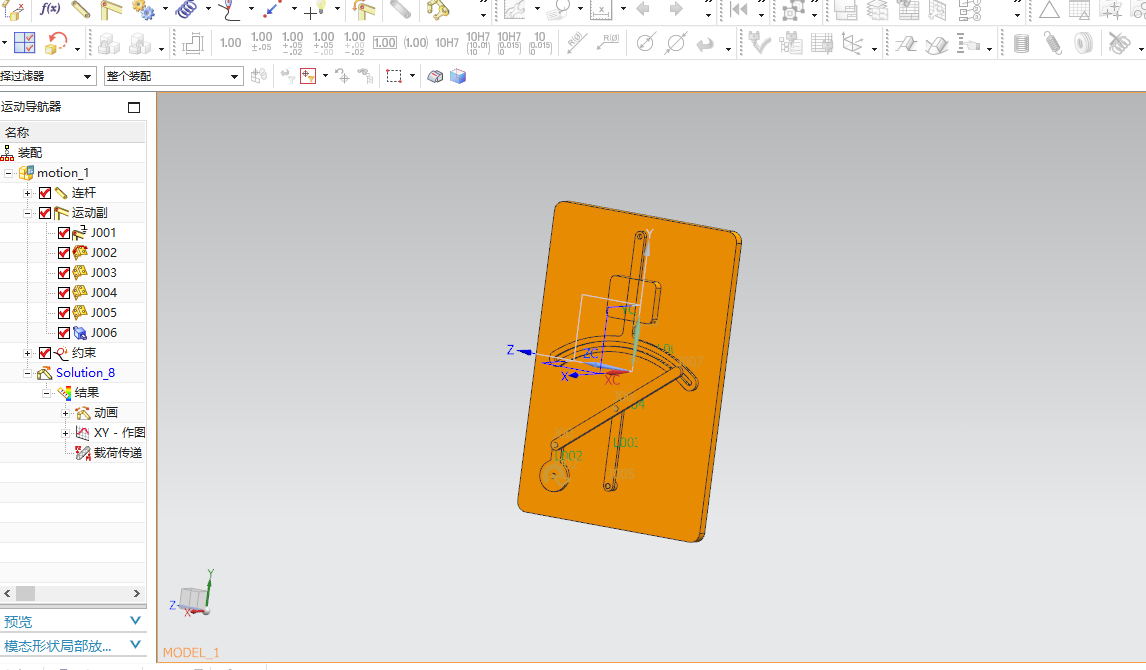Screen dimensions: 1146x670
Task: Expand the 预览 preview panel
Action: pos(136,621)
